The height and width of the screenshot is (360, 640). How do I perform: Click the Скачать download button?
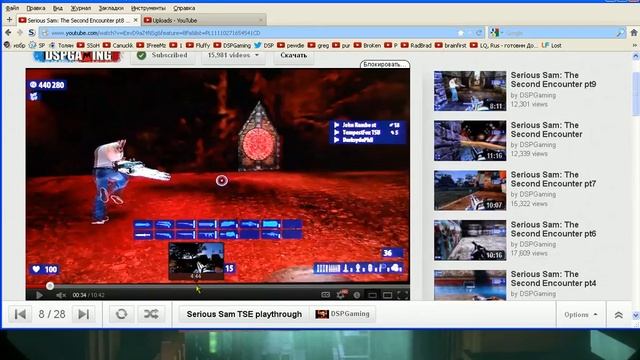pos(293,56)
